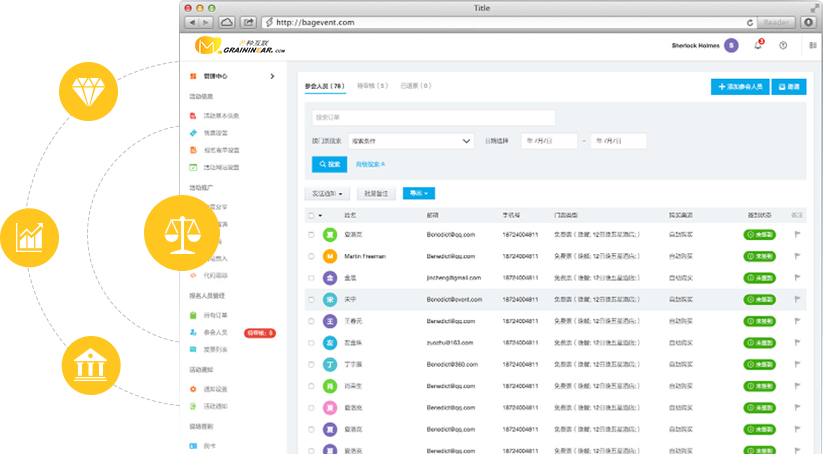
Task: Click the help question mark icon
Action: [x=783, y=46]
